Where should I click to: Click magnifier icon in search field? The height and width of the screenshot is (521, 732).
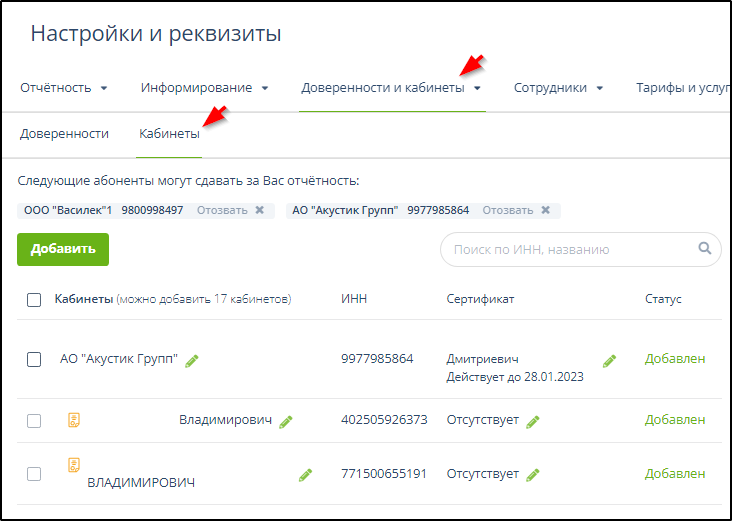[705, 249]
